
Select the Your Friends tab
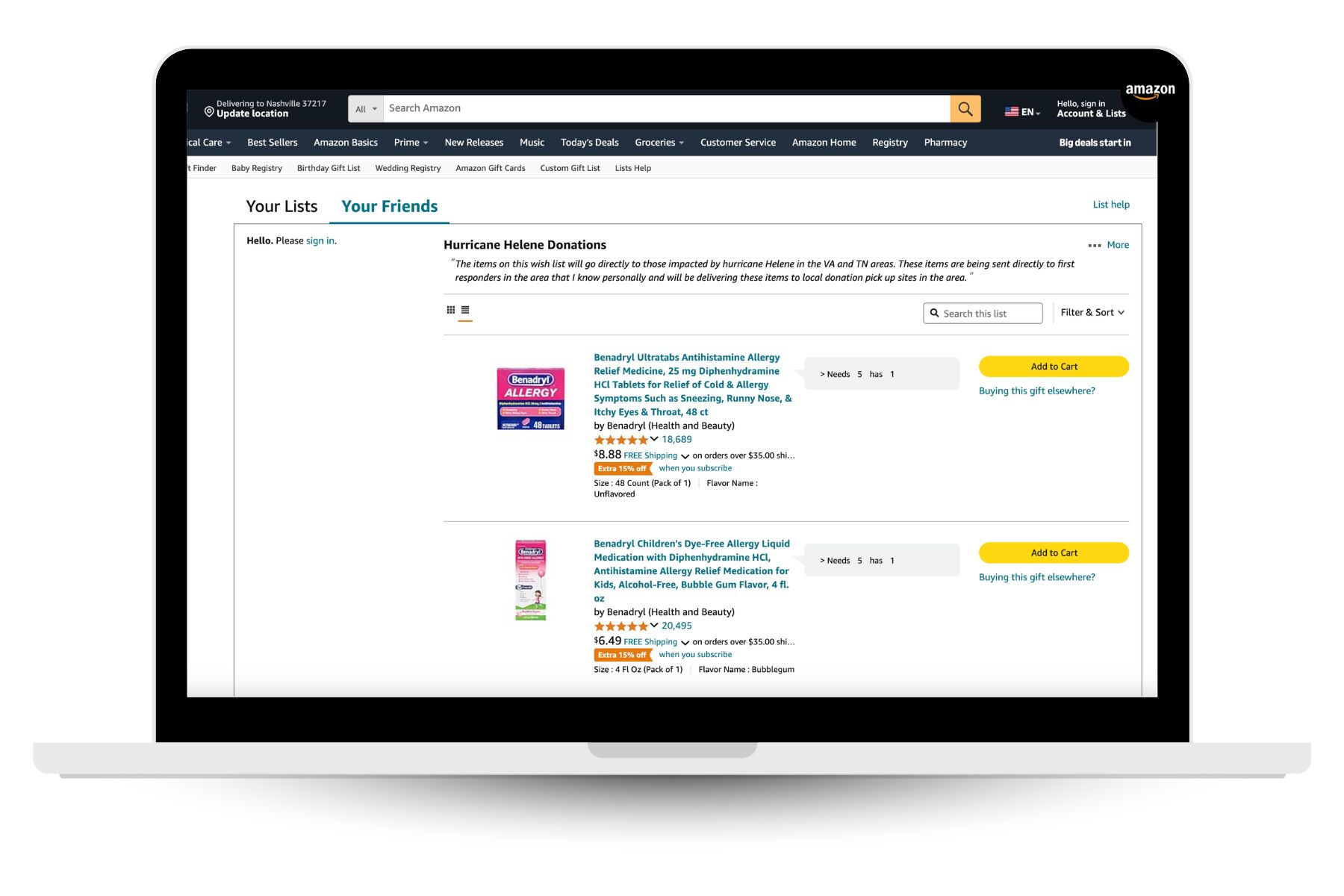pos(388,206)
